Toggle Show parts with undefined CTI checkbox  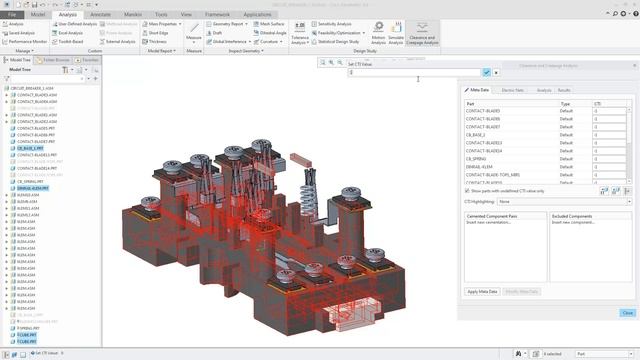[x=467, y=191]
